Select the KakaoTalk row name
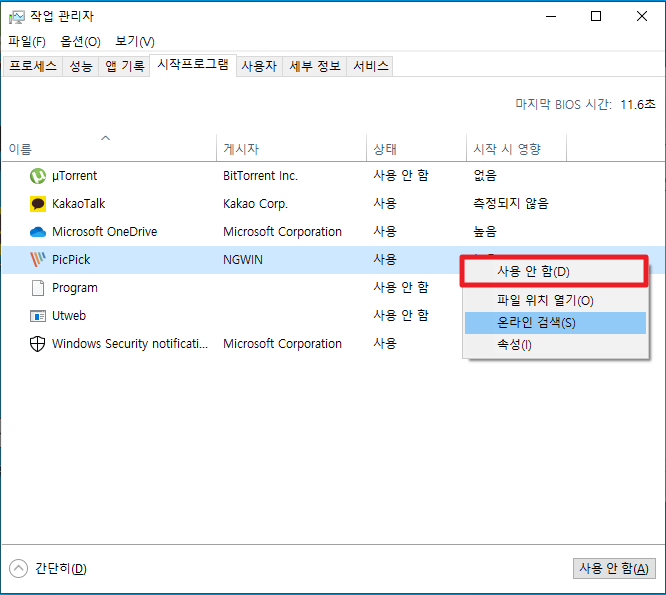The height and width of the screenshot is (595, 666). point(79,204)
